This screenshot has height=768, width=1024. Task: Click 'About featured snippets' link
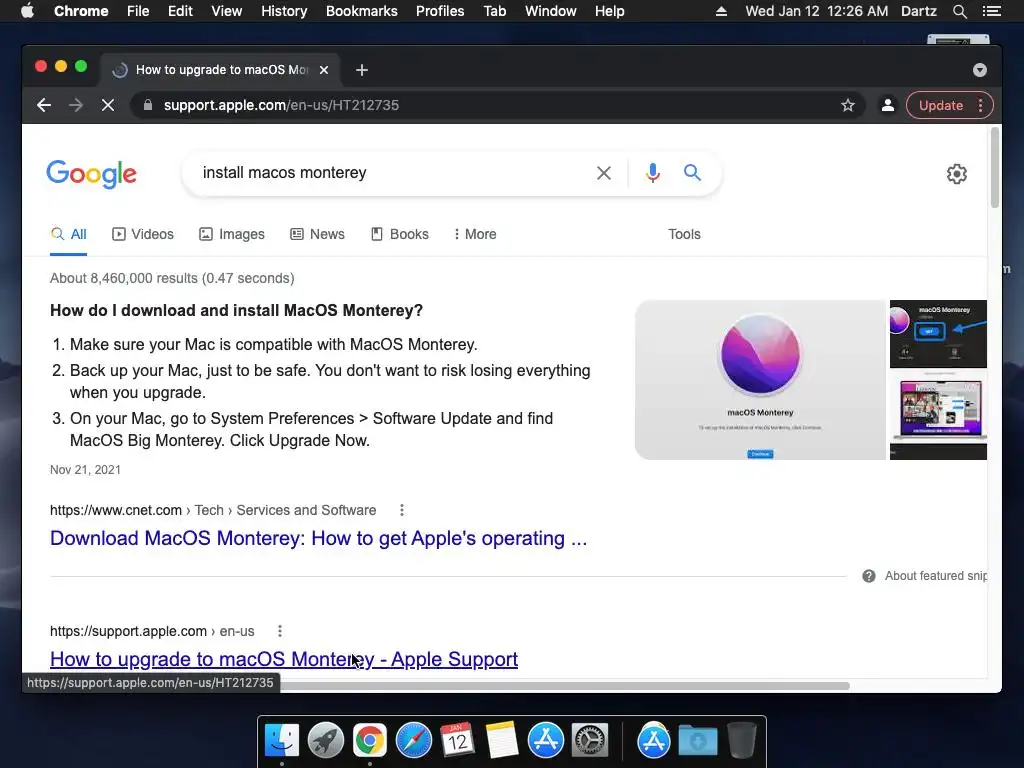tap(936, 576)
